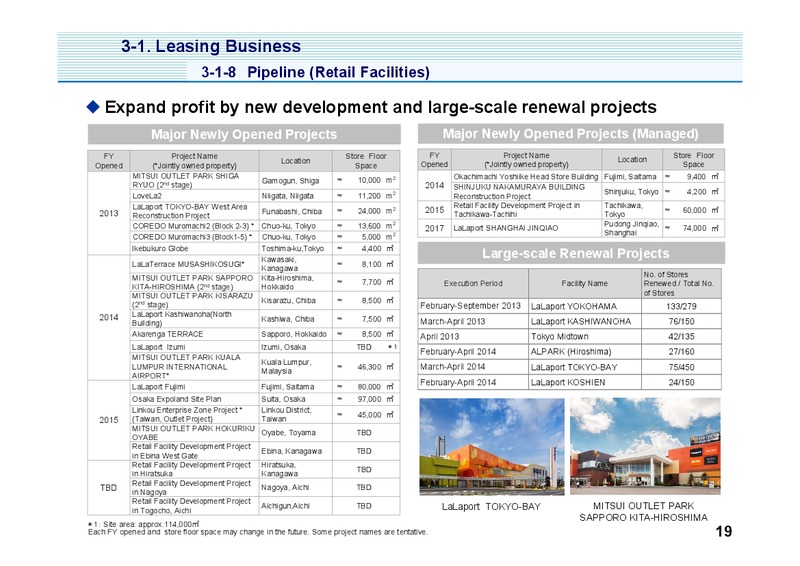Click the 'Facility Name' column header

[x=585, y=283]
